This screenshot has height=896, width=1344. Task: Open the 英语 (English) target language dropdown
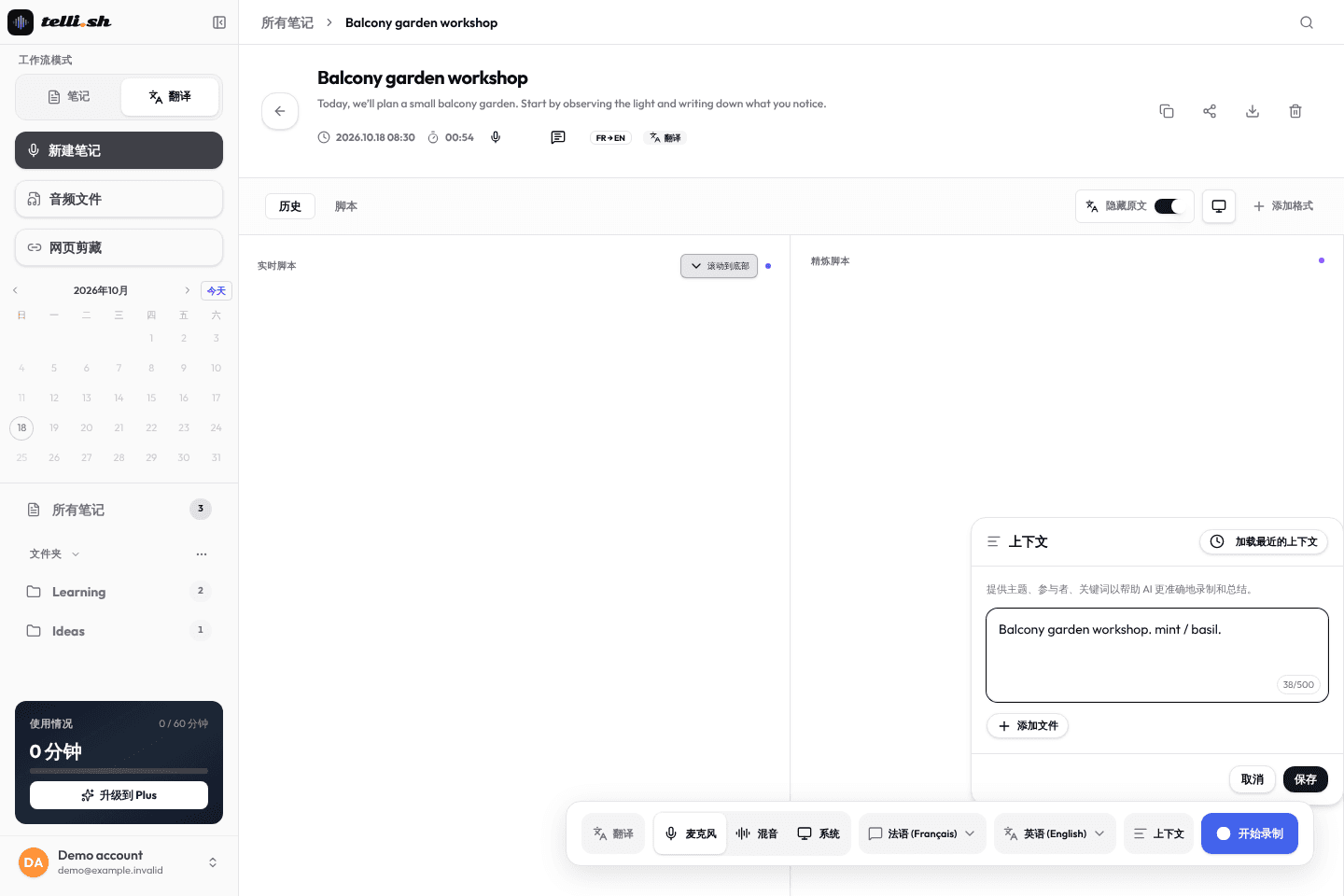[1055, 833]
